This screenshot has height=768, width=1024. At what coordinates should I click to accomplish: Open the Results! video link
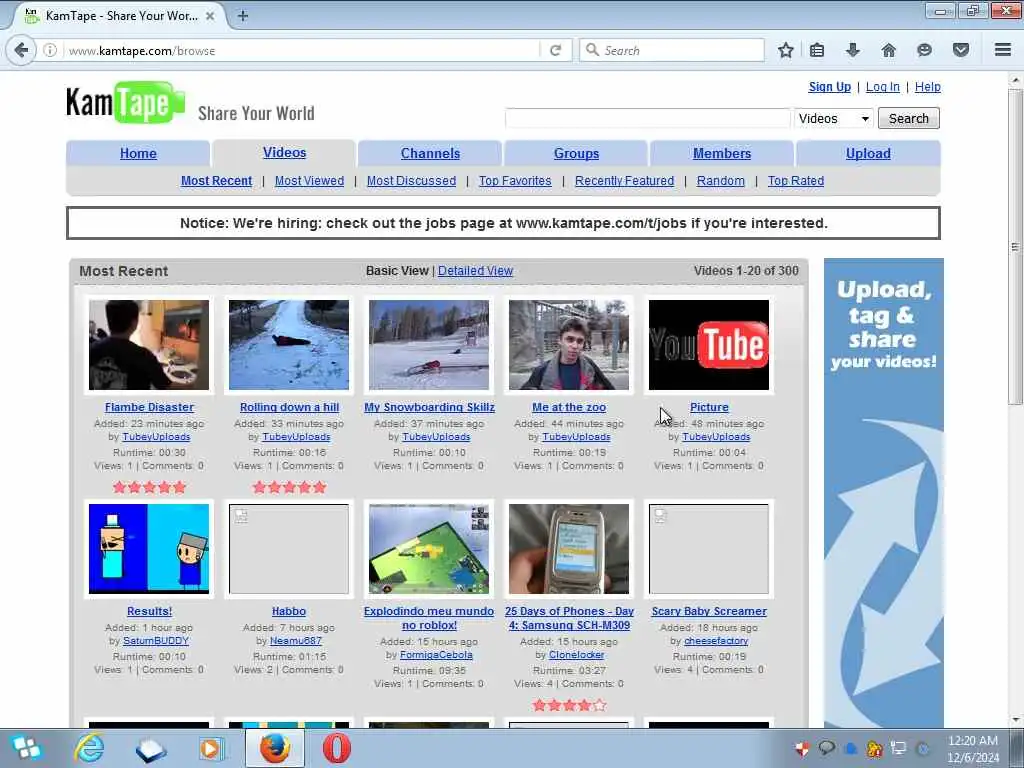click(149, 611)
